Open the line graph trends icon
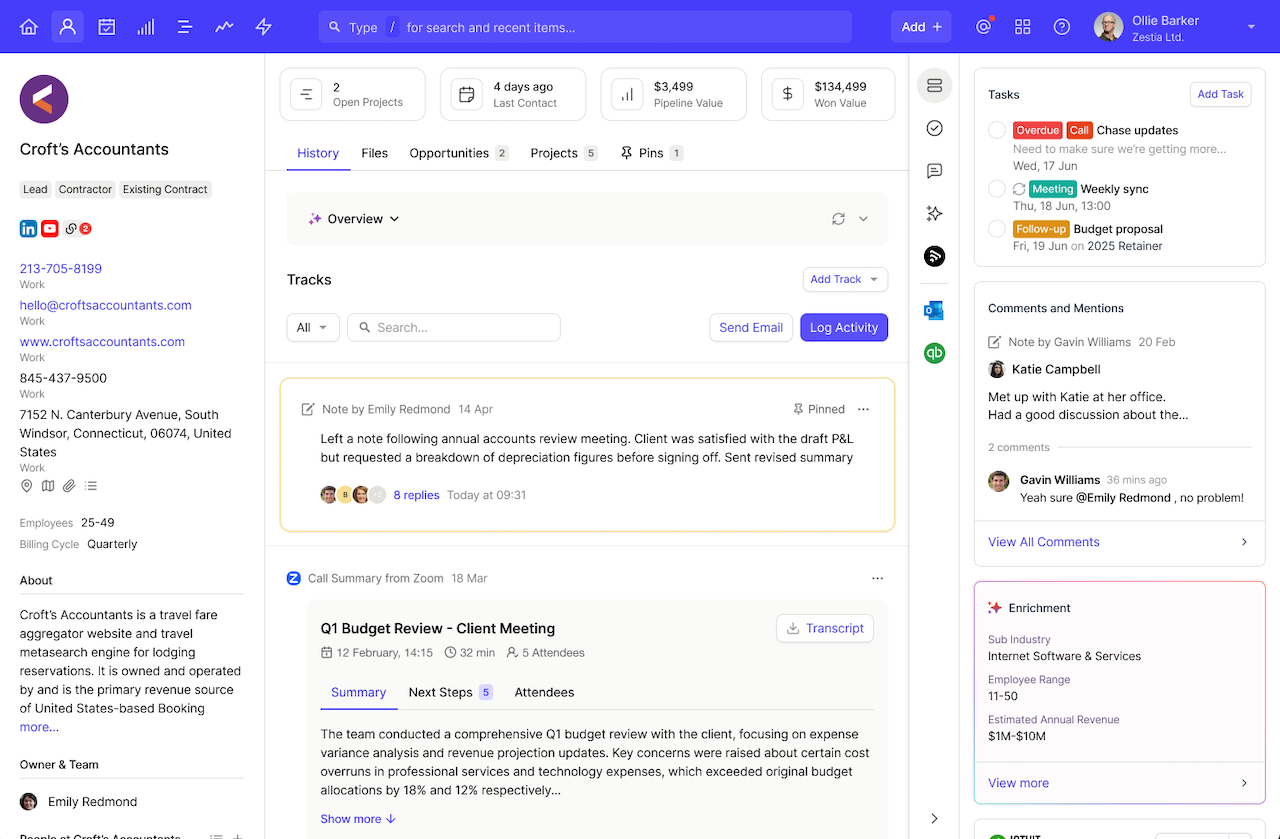Viewport: 1280px width, 839px height. tap(224, 27)
